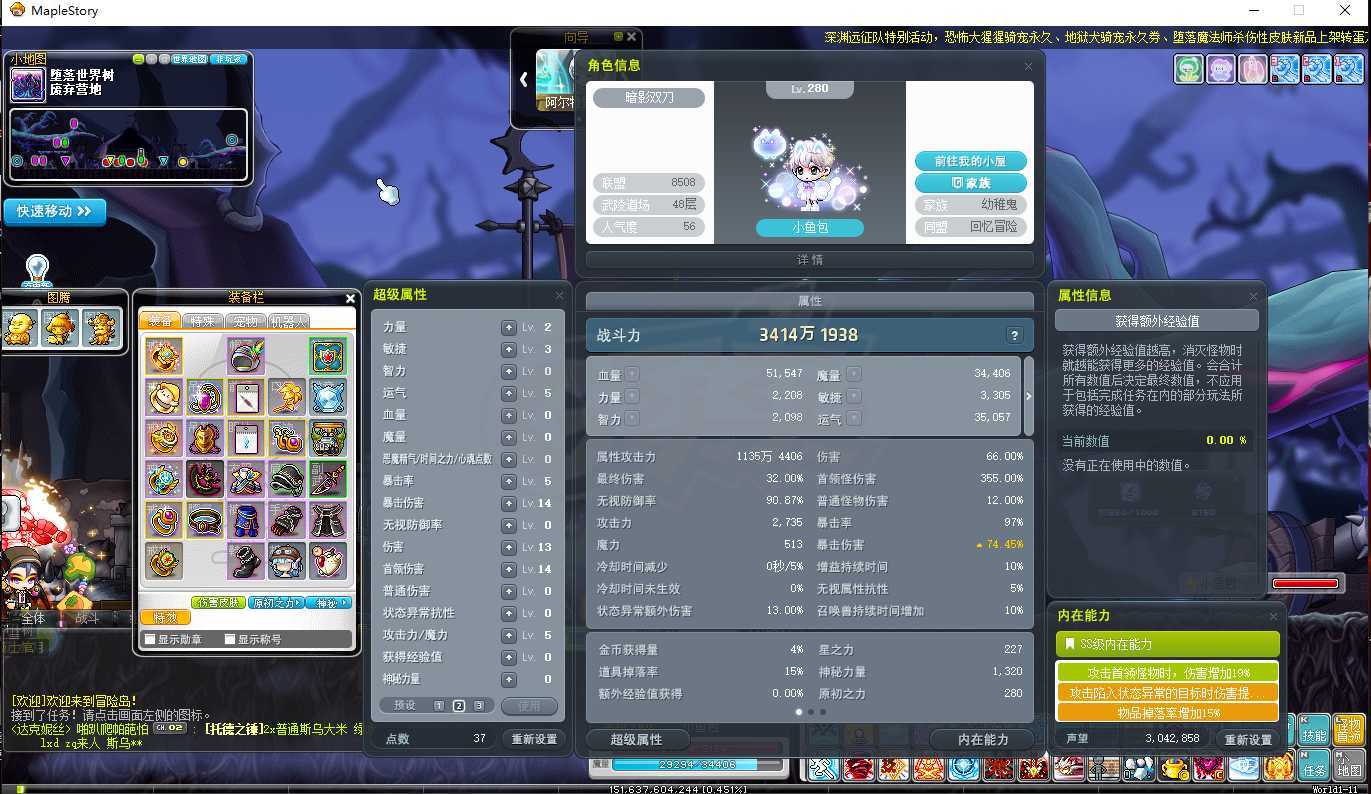Click Go to My Home (前往我的小屋) button
1371x794 pixels.
970,161
